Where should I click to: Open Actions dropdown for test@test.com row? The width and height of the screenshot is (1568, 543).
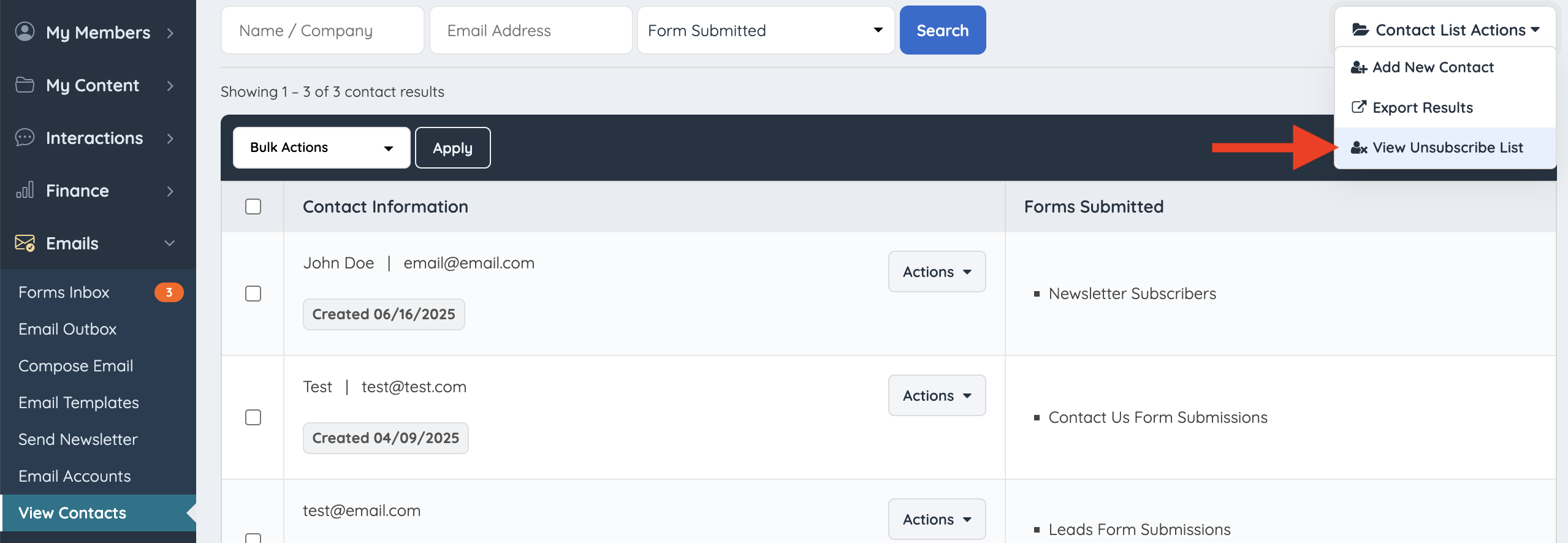coord(937,395)
